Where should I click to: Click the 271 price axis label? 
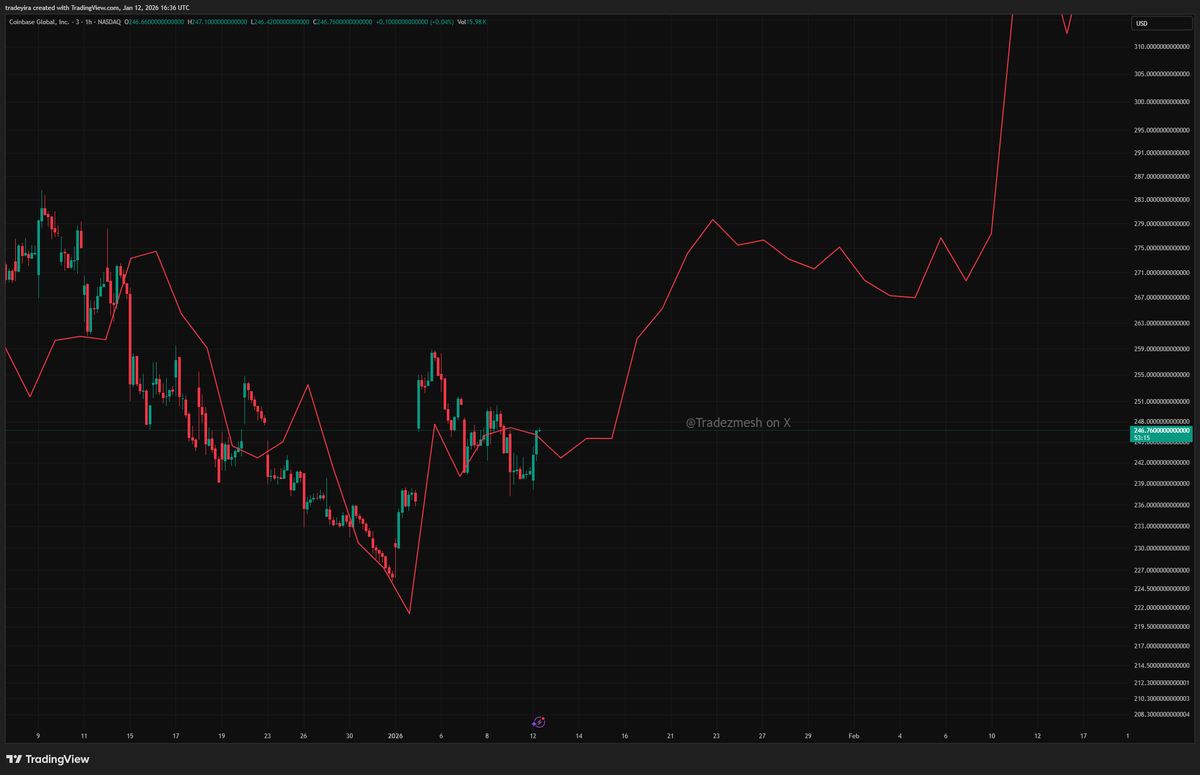tap(1161, 273)
